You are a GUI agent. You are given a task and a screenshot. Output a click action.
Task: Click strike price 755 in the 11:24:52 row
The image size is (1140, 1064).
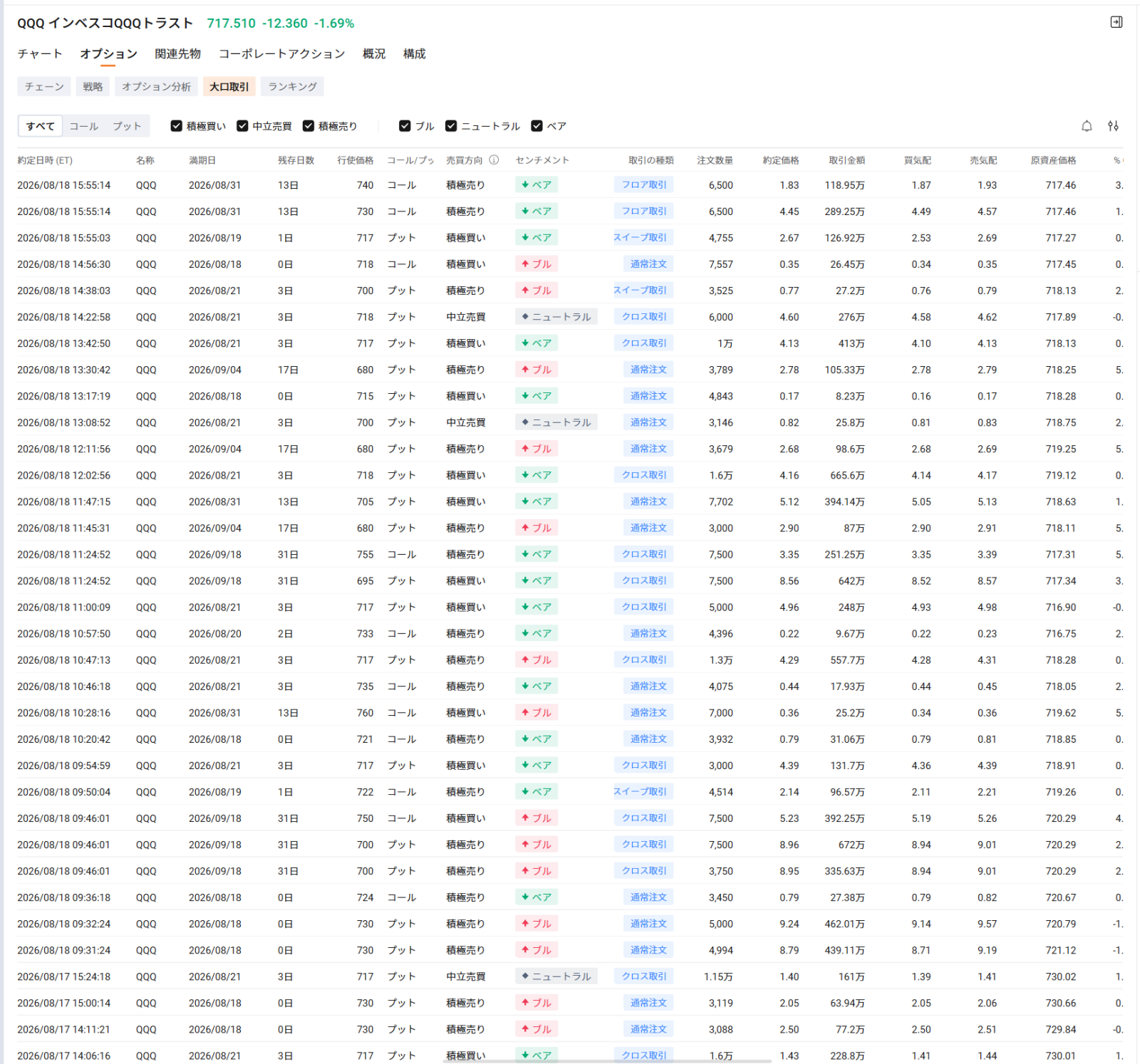pos(365,554)
